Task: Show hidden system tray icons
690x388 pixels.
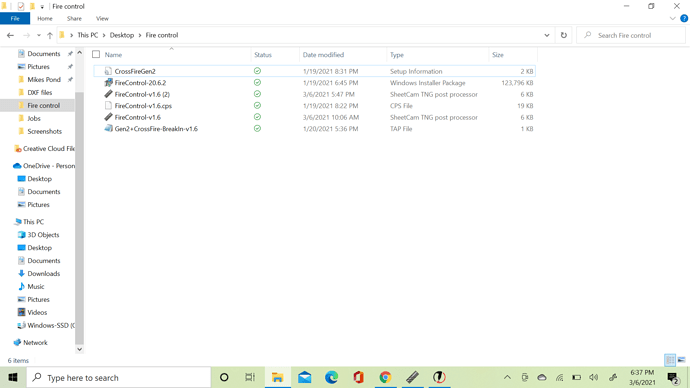Action: click(x=507, y=377)
